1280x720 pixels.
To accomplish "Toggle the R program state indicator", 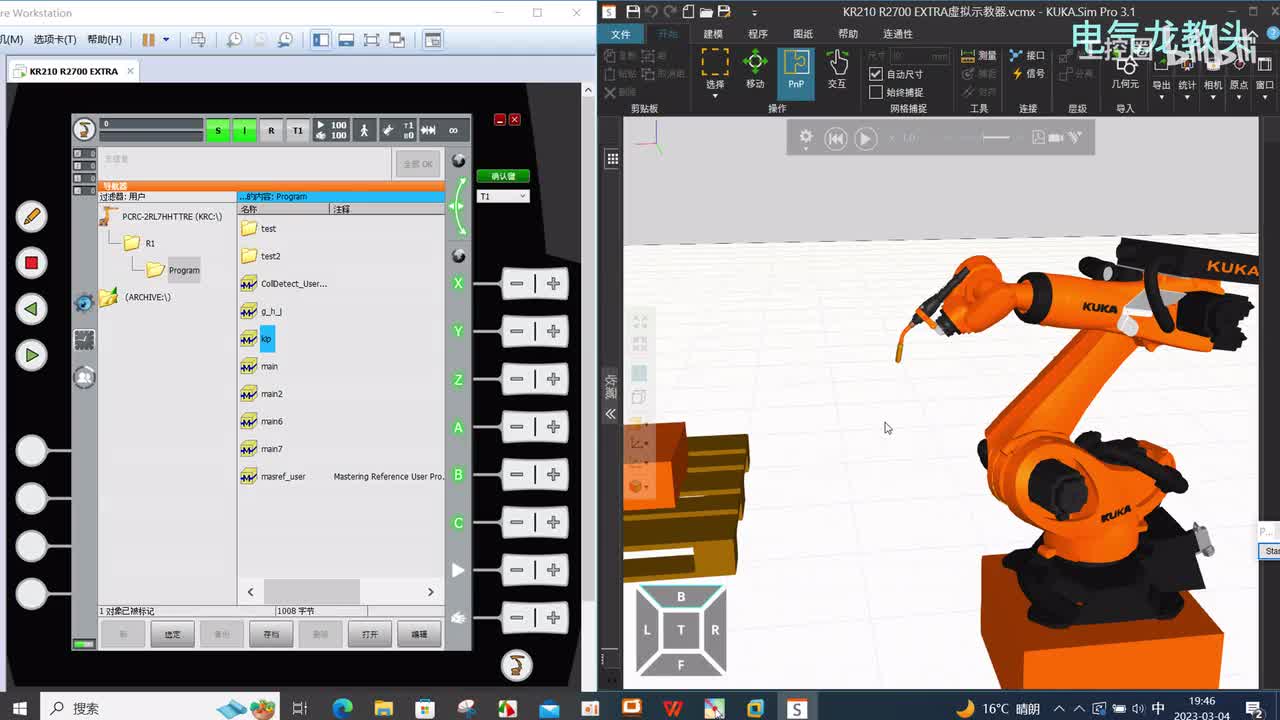I will (x=271, y=130).
